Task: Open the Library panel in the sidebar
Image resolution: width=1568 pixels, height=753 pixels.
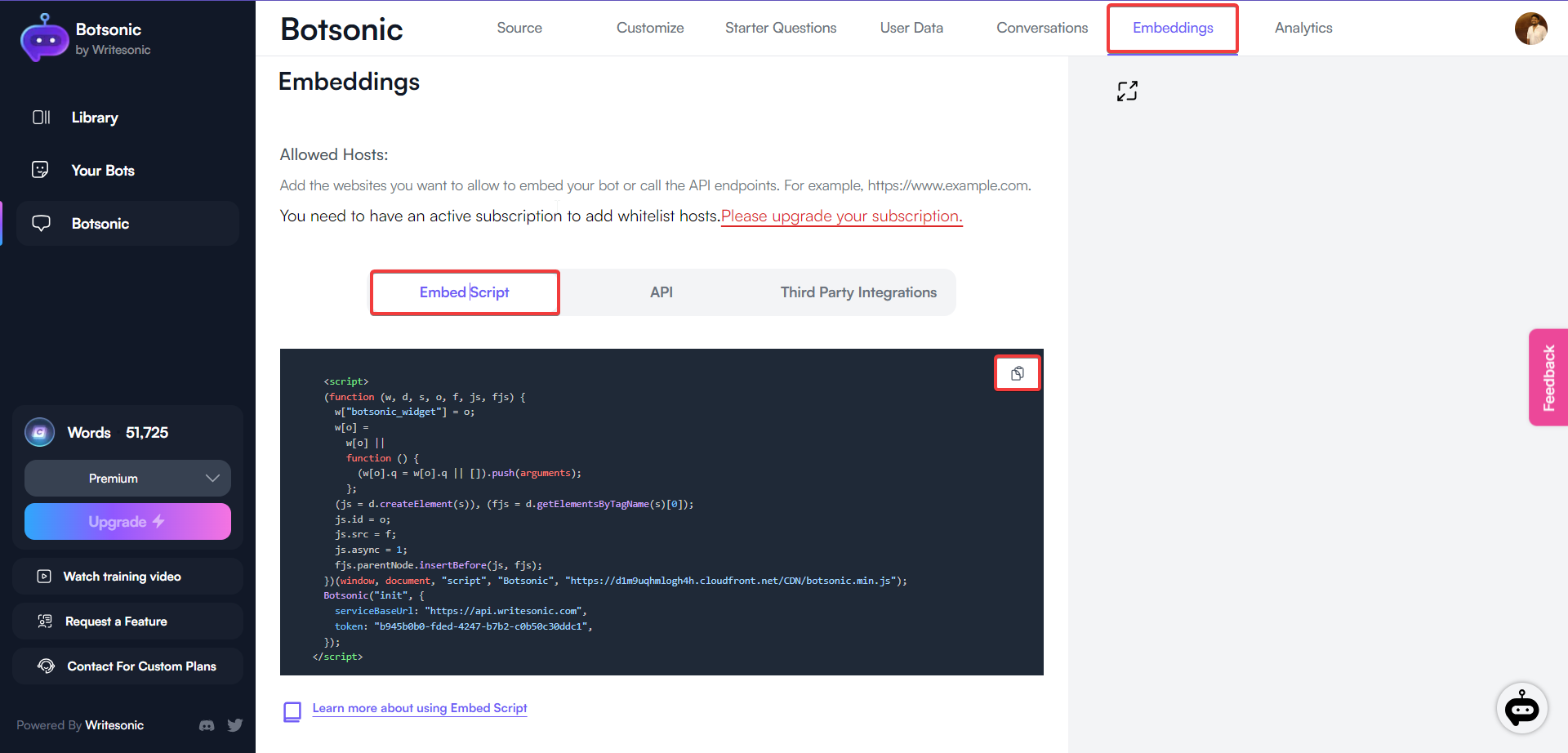Action: [94, 117]
